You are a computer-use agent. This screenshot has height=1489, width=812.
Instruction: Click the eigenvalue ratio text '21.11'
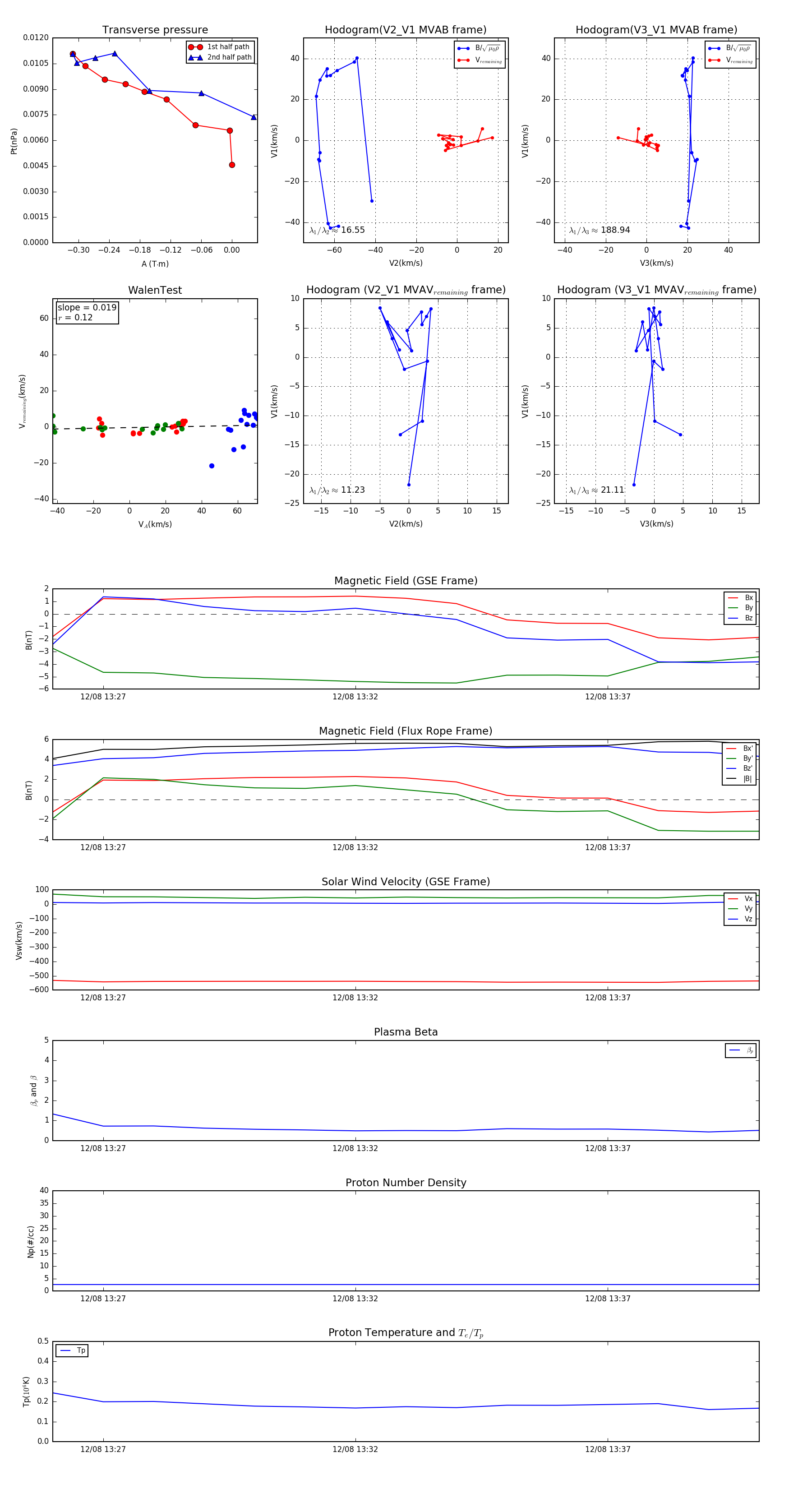pos(613,490)
